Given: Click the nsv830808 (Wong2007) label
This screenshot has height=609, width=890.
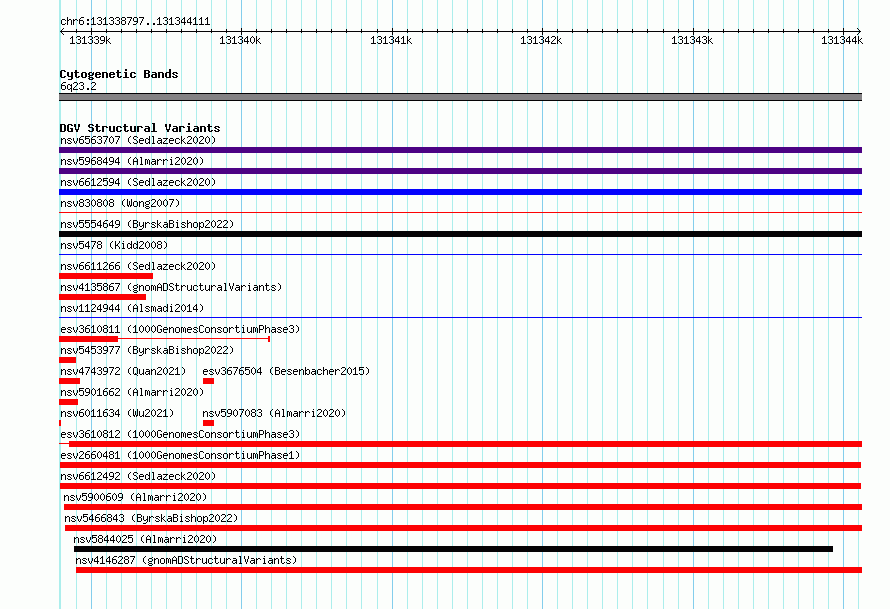Looking at the screenshot, I should [x=120, y=203].
